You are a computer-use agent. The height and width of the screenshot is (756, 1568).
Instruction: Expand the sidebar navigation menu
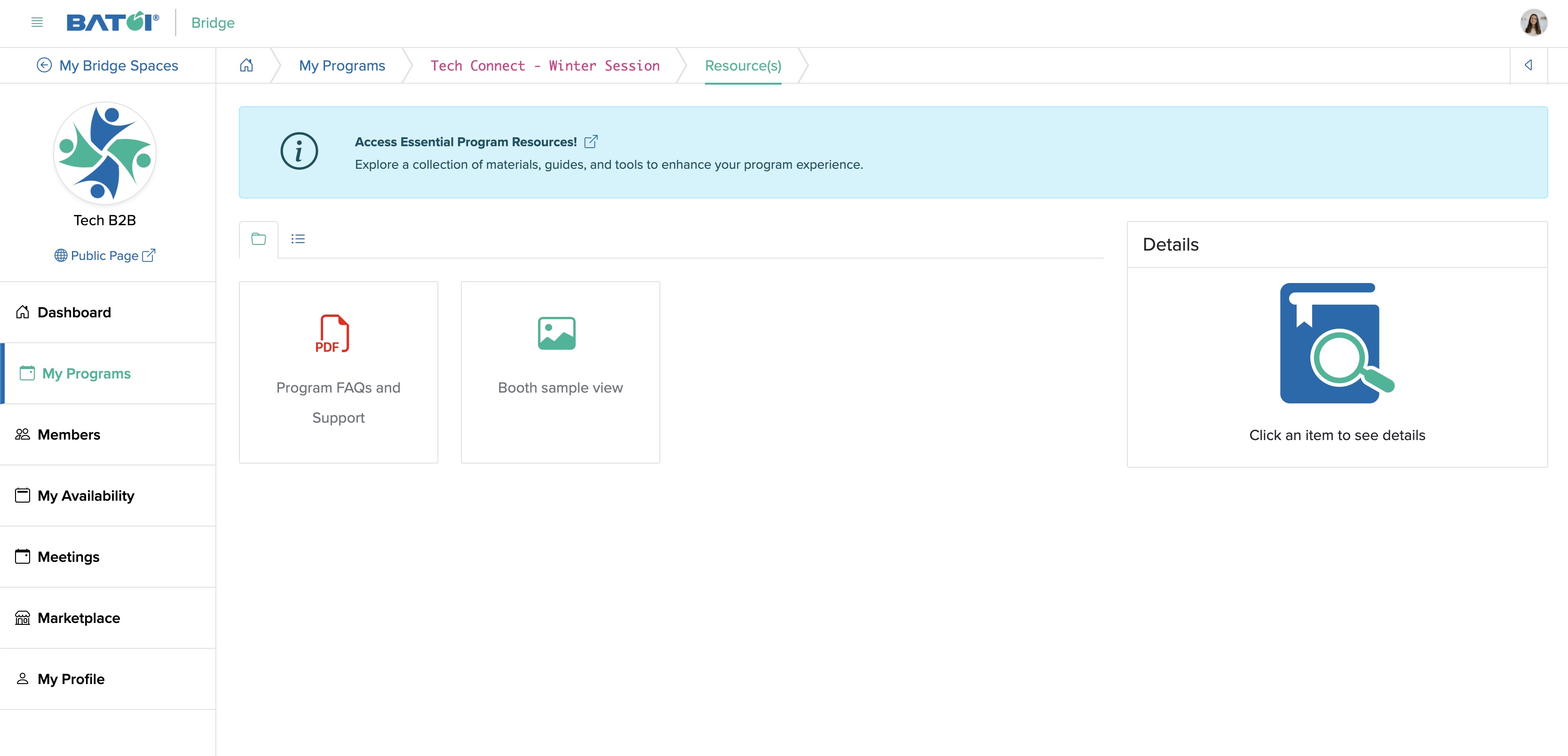point(35,22)
